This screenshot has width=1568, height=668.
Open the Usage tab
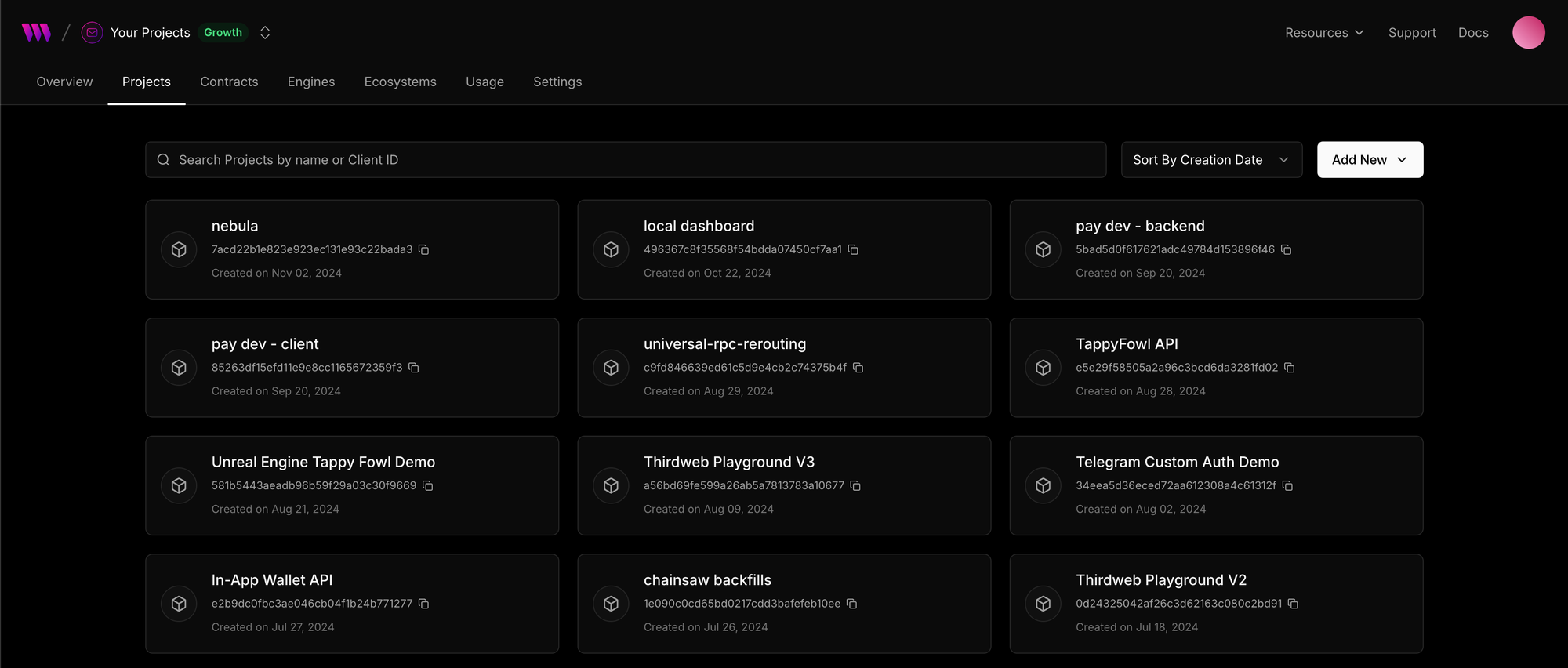point(485,82)
